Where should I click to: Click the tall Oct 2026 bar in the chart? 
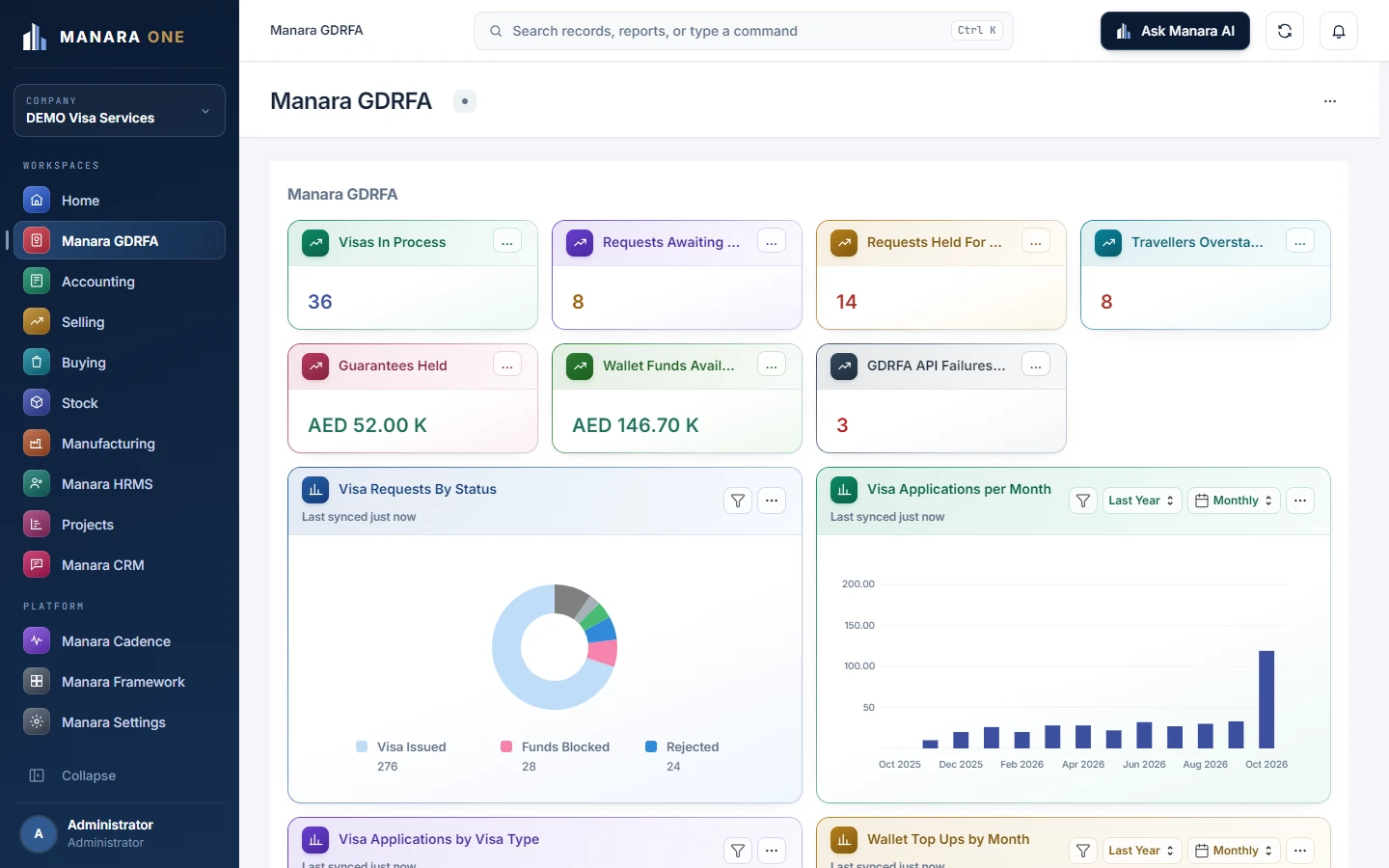1266,699
